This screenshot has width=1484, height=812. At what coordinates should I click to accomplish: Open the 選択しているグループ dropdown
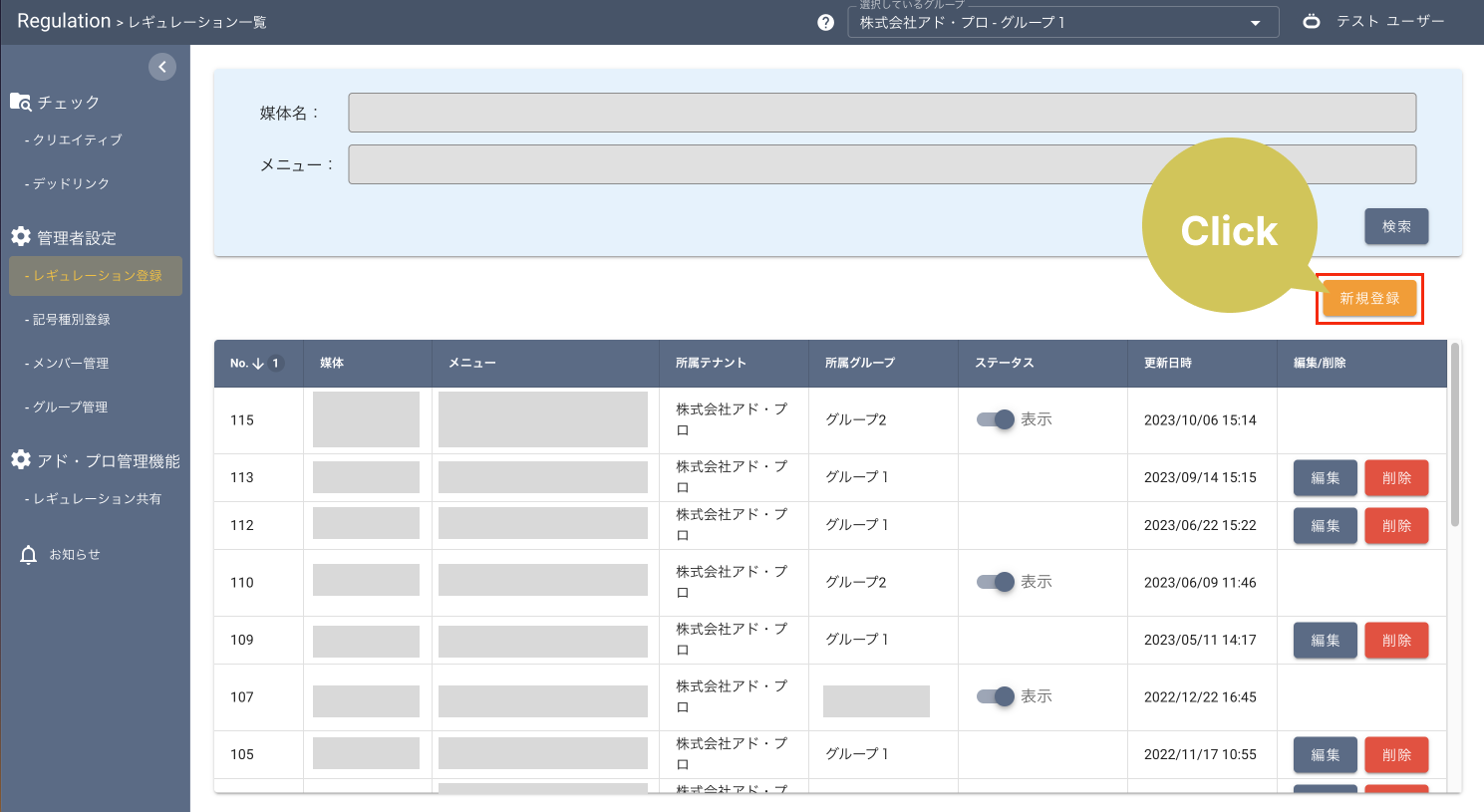tap(1255, 21)
